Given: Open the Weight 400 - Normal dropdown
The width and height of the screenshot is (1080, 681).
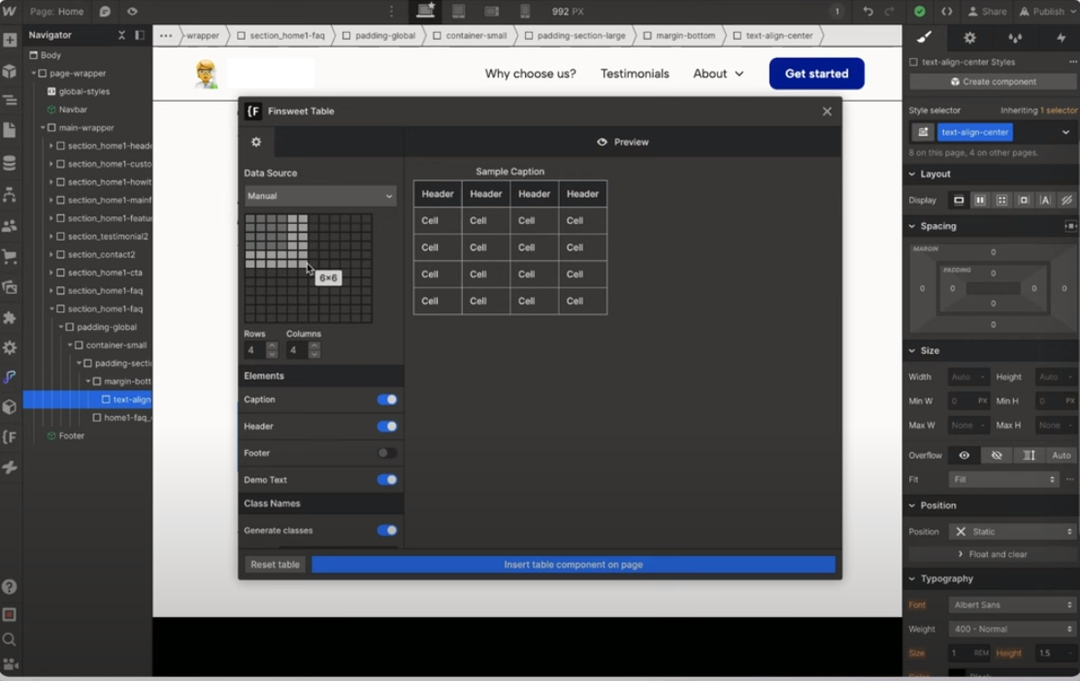Looking at the screenshot, I should pyautogui.click(x=1012, y=629).
